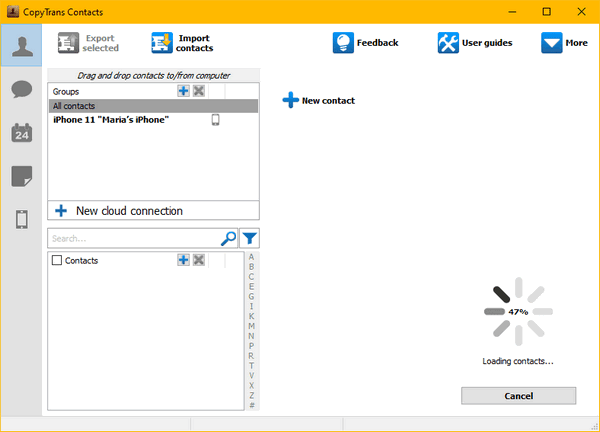This screenshot has width=600, height=432.
Task: Click the Search contacts field
Action: [134, 238]
